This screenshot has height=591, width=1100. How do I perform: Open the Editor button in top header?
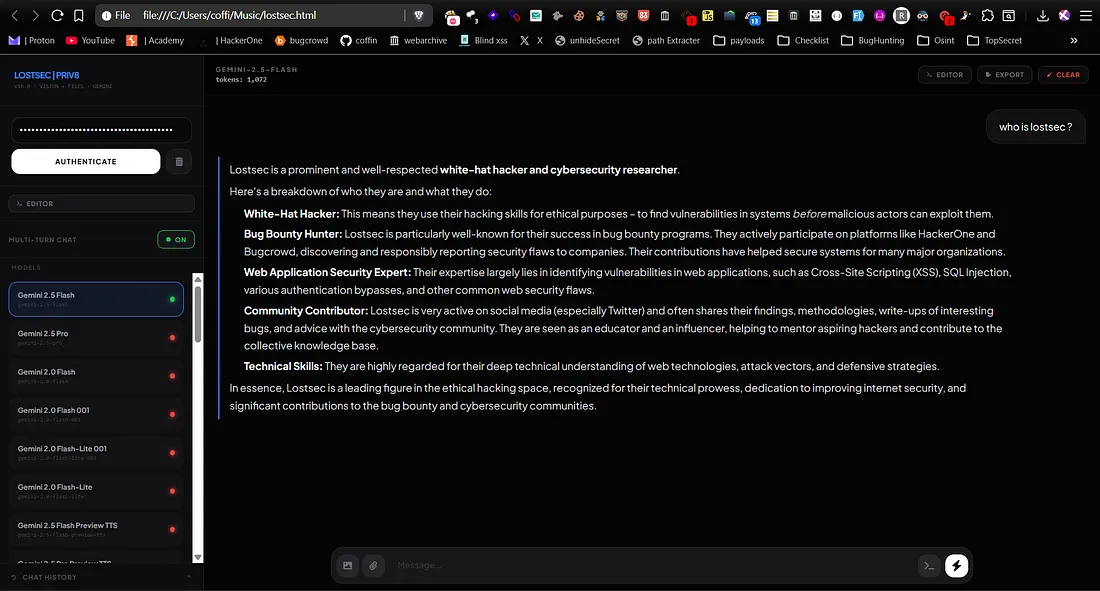945,74
